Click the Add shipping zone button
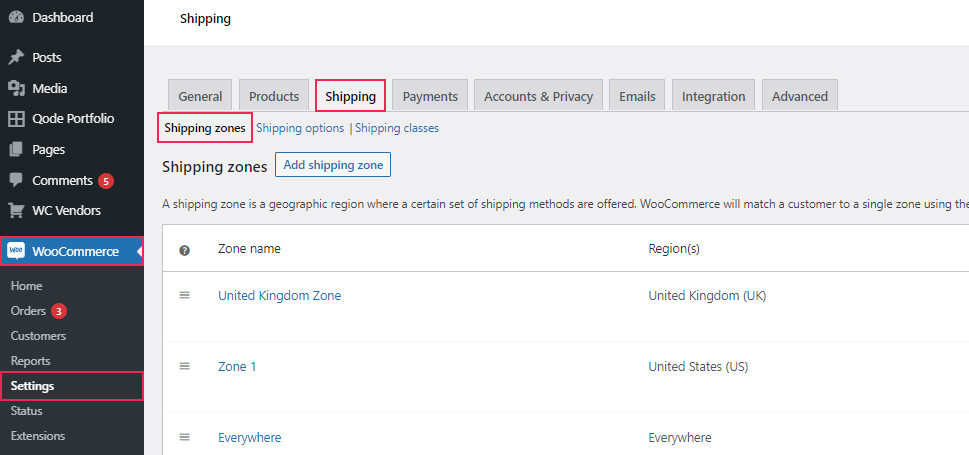This screenshot has height=455, width=969. pyautogui.click(x=333, y=165)
